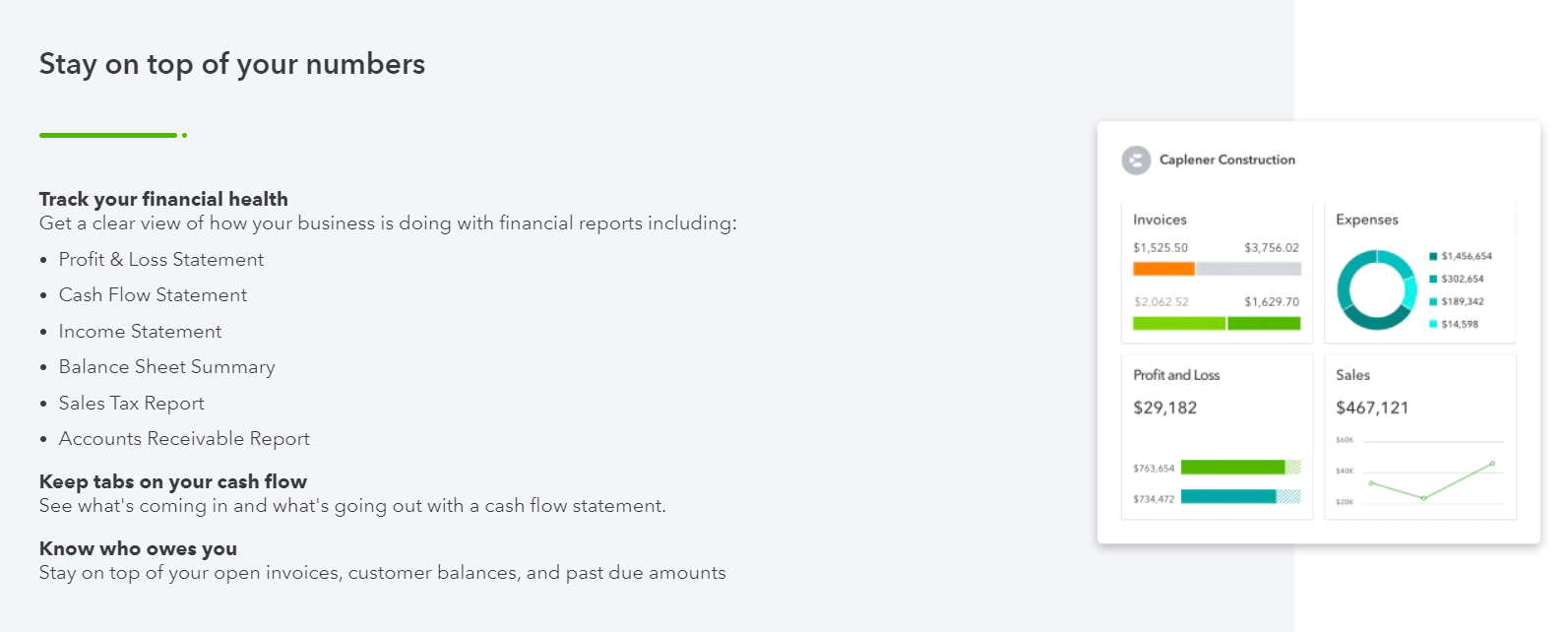The height and width of the screenshot is (632, 1568).
Task: Click the $302,654 expense legend item
Action: 1457,279
